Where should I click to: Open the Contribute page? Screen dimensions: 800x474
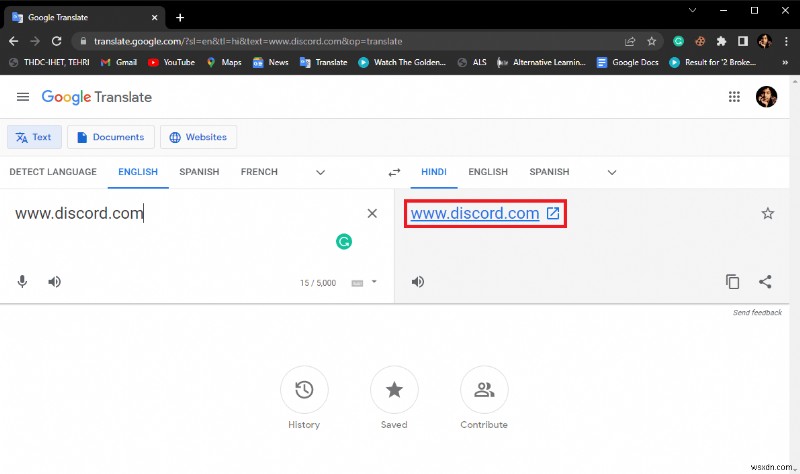[x=484, y=390]
